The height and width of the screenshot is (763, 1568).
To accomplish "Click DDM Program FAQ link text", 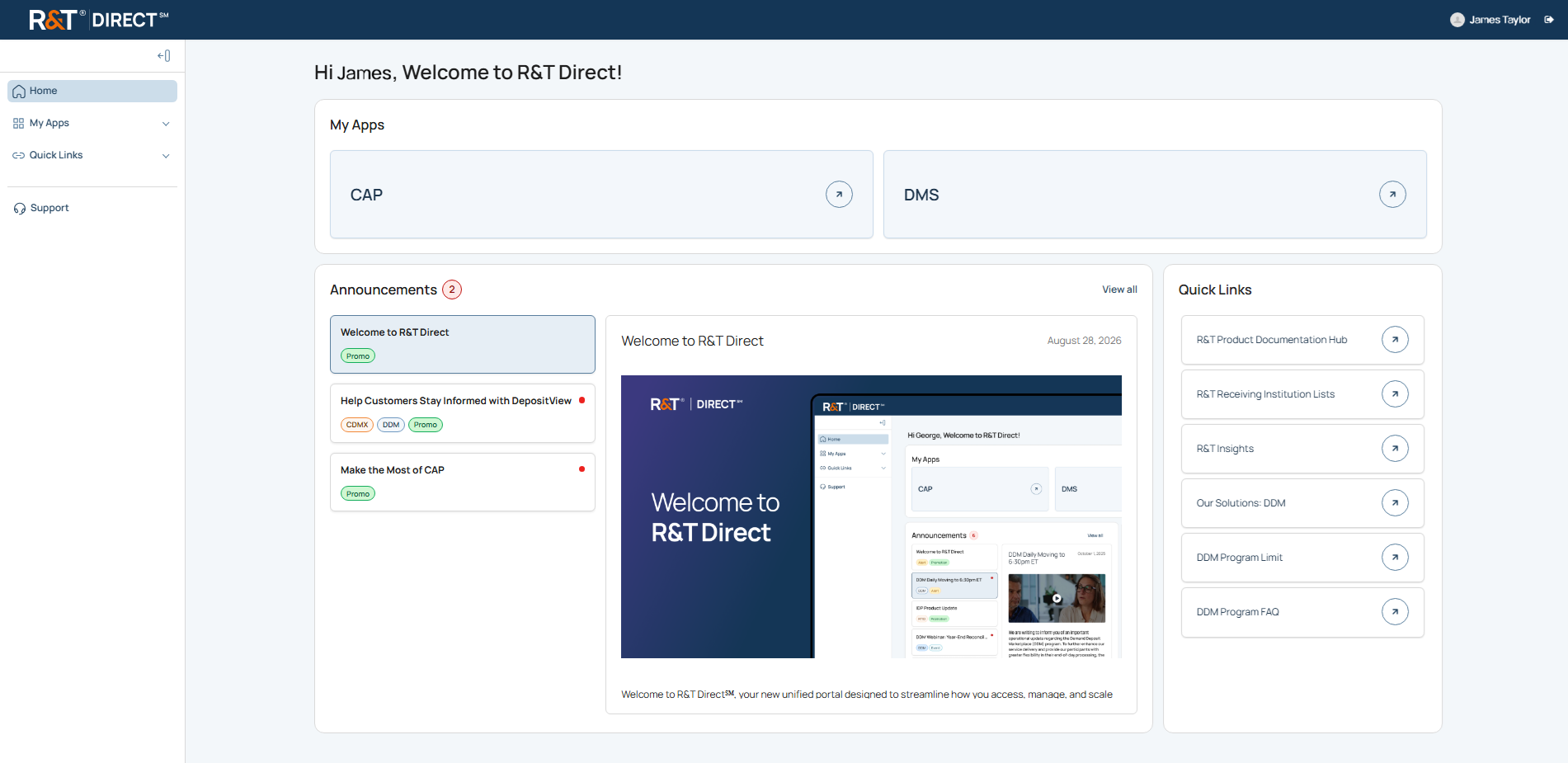I will [1237, 612].
